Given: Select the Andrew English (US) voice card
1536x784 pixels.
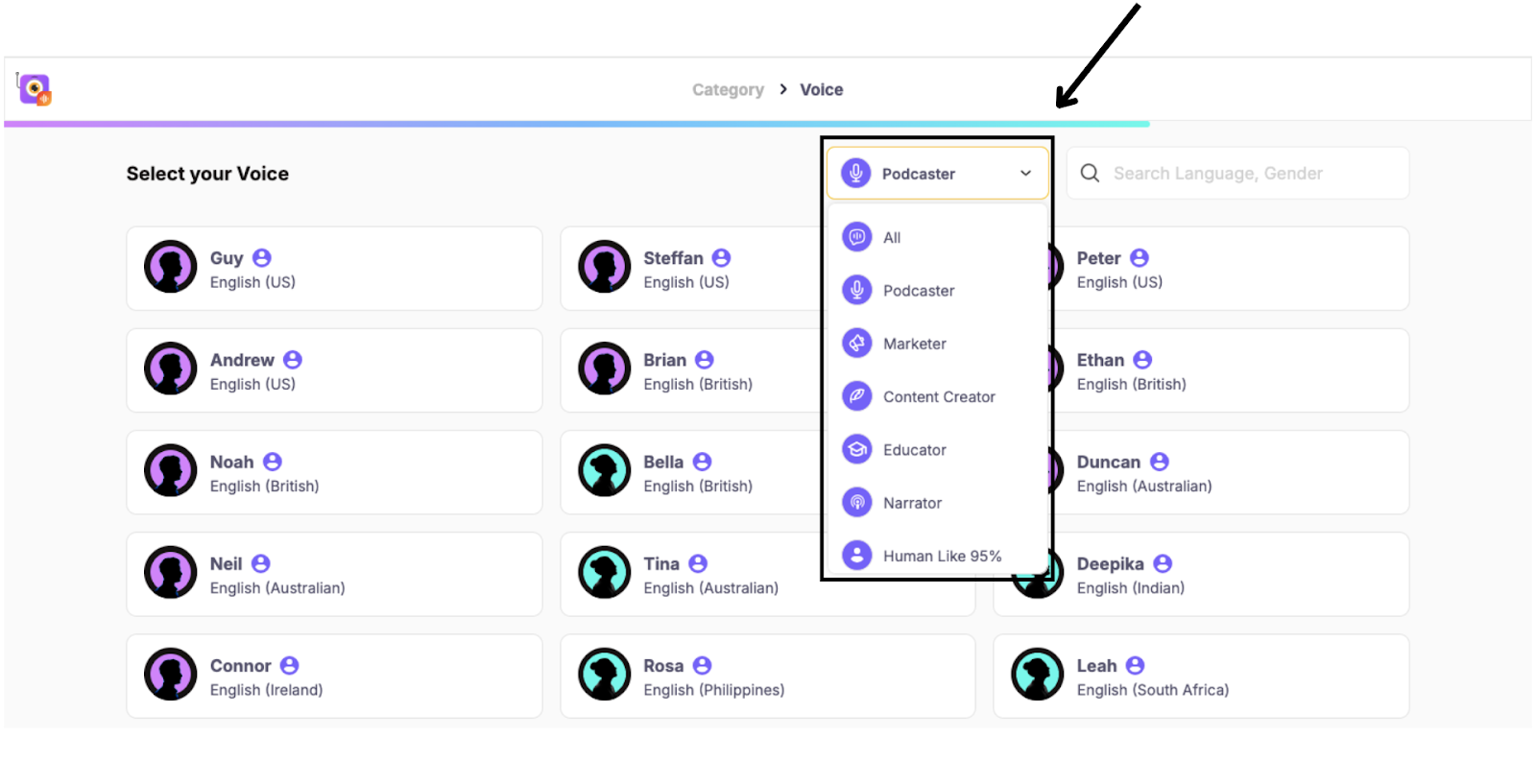Looking at the screenshot, I should [334, 370].
